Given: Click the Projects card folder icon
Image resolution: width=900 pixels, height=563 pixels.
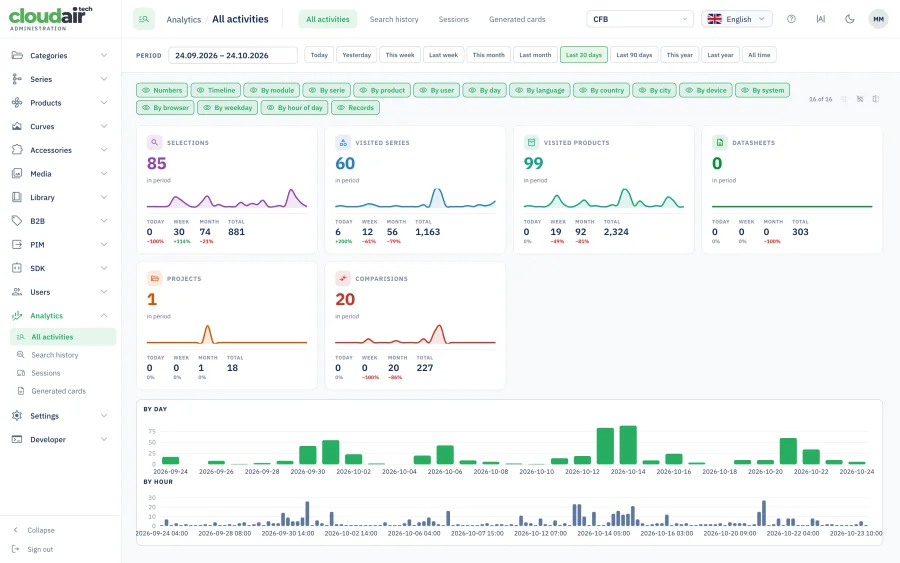Looking at the screenshot, I should [x=154, y=278].
